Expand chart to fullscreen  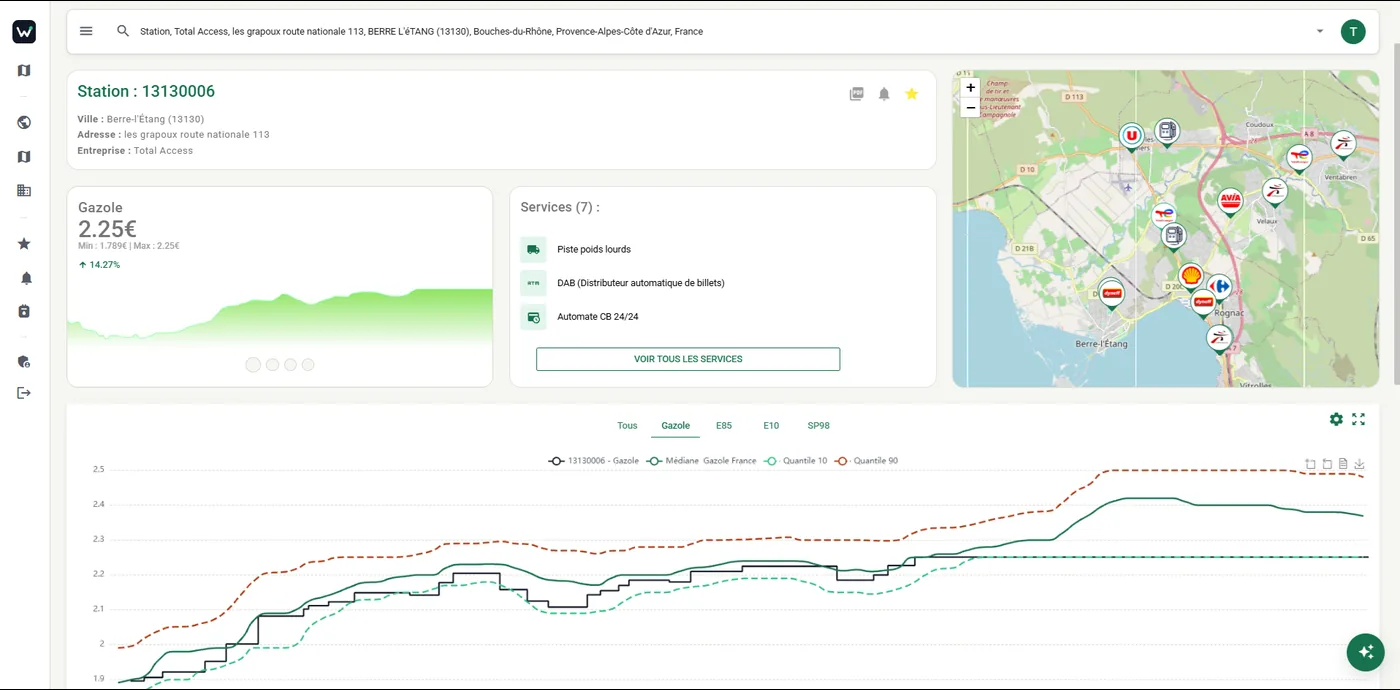pos(1358,419)
